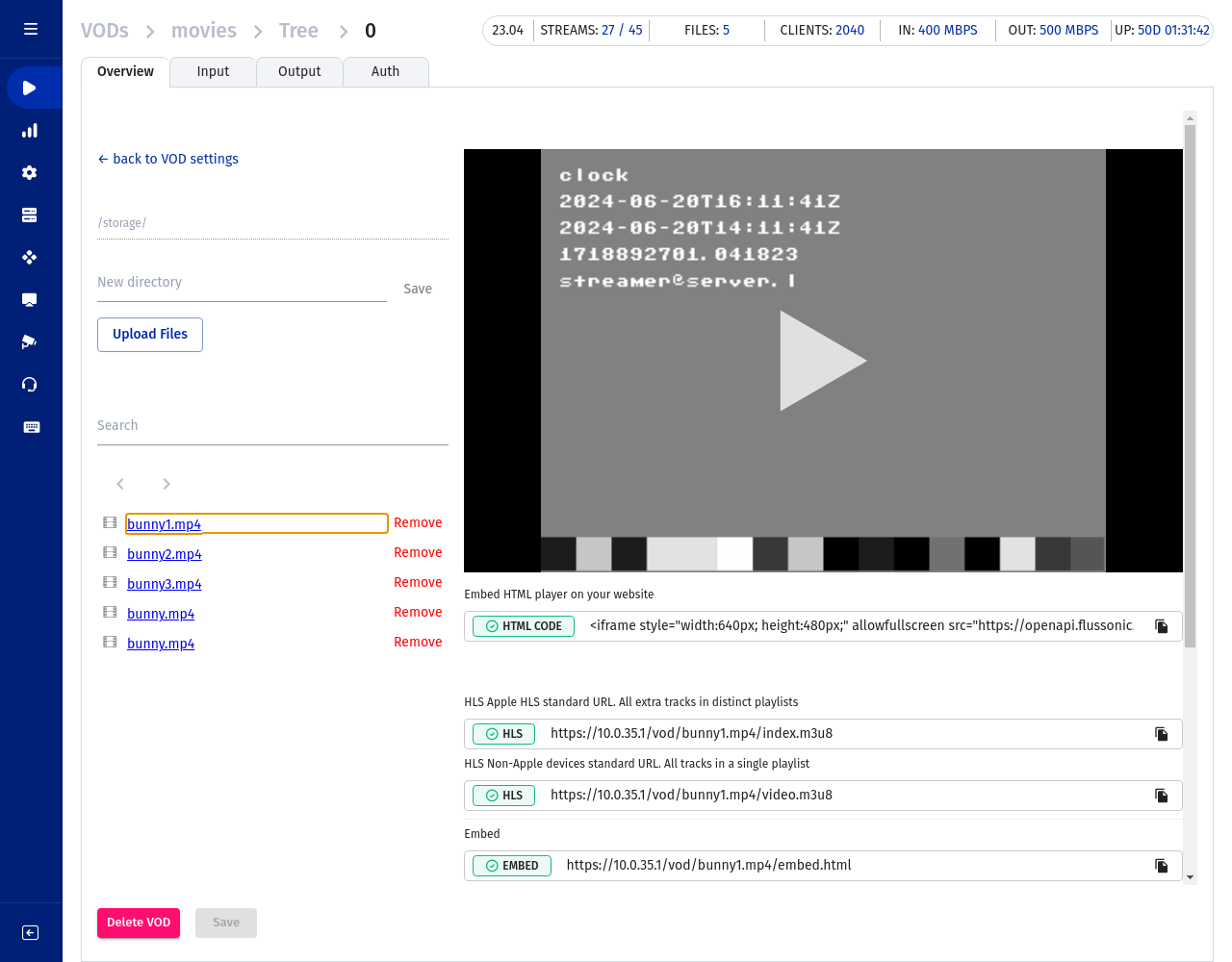Viewport: 1232px width, 962px height.
Task: Go to the next page of the file list
Action: (x=167, y=484)
